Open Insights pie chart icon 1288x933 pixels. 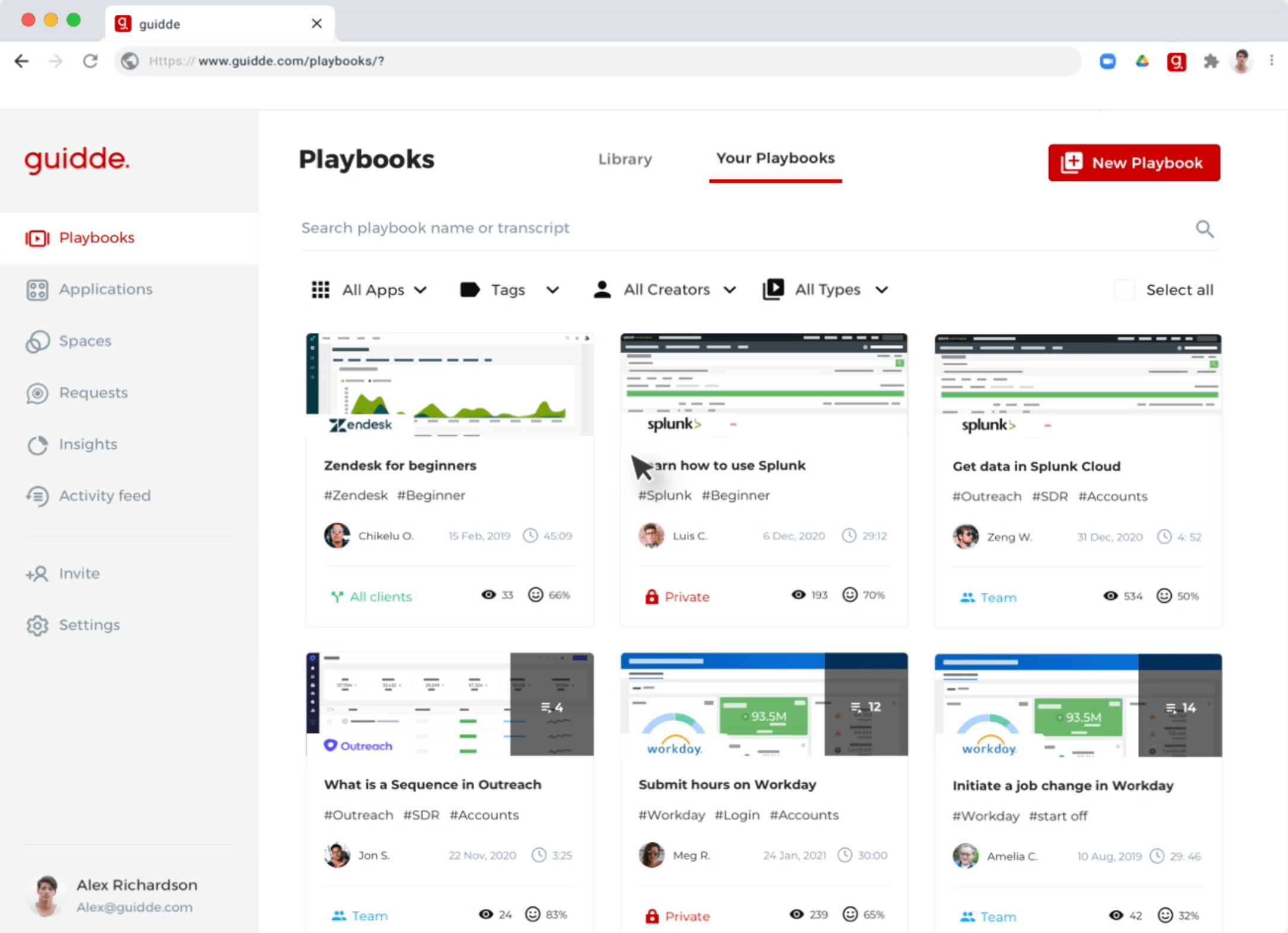[x=37, y=445]
